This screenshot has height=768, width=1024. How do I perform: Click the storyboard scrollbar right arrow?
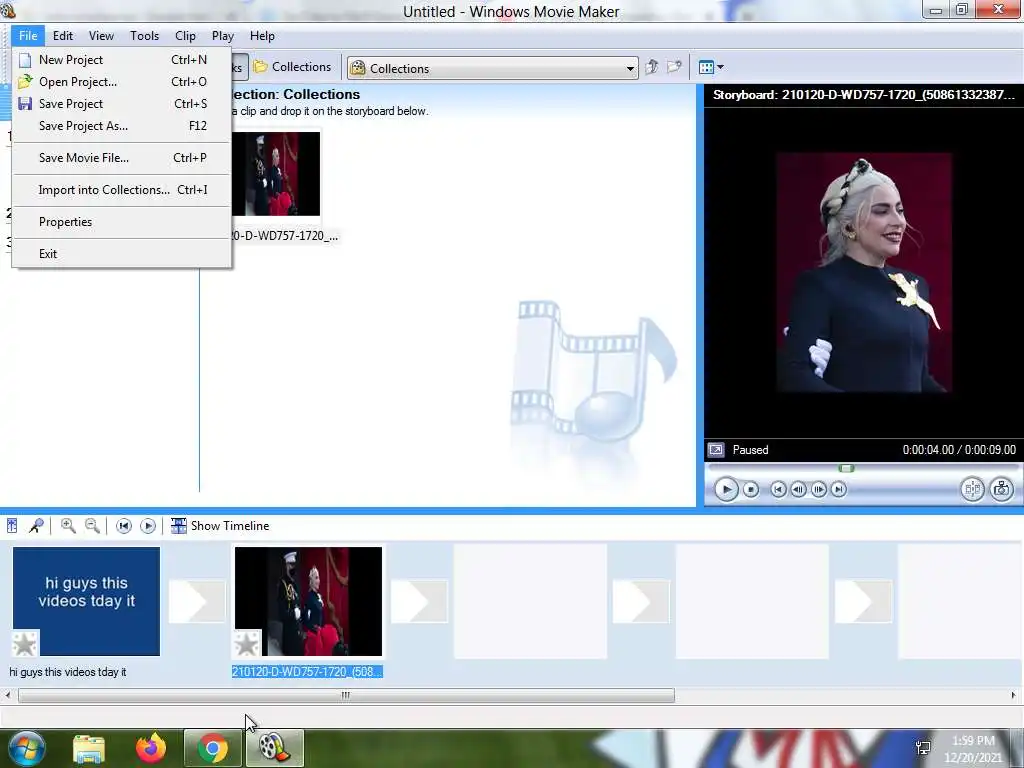[1014, 696]
